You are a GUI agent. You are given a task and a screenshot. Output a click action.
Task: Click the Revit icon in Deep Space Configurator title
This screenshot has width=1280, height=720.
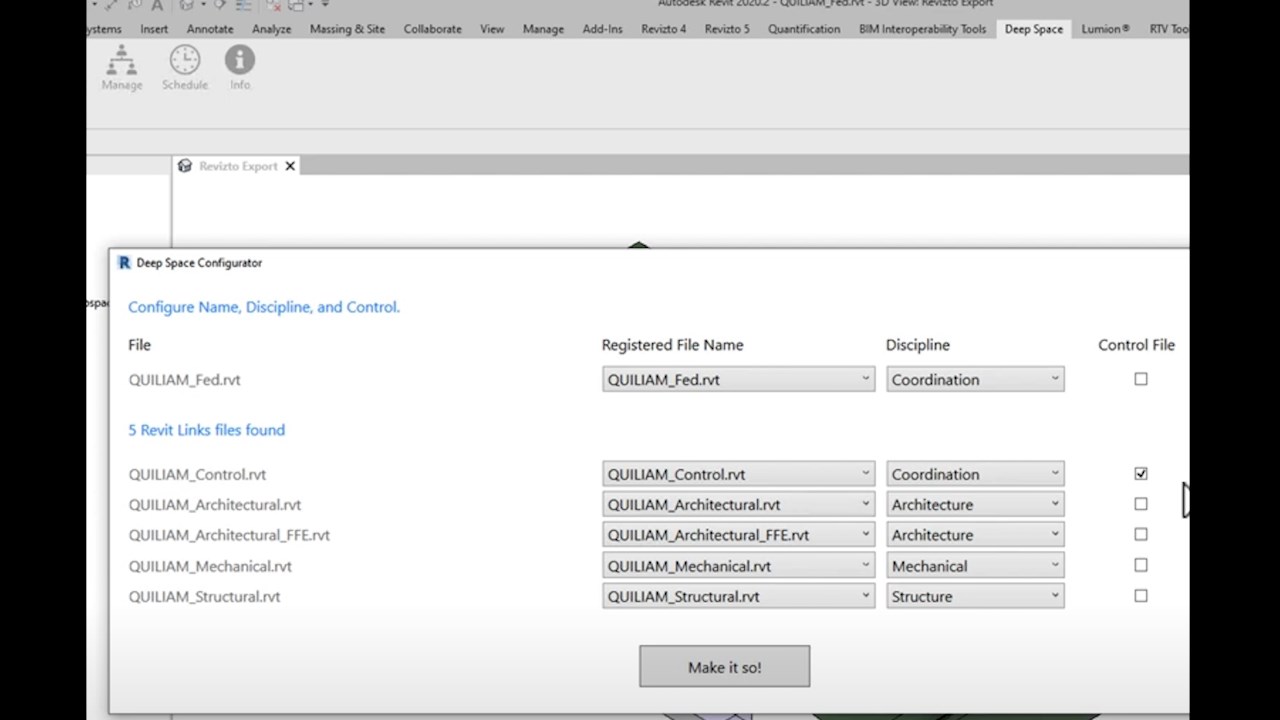(124, 263)
